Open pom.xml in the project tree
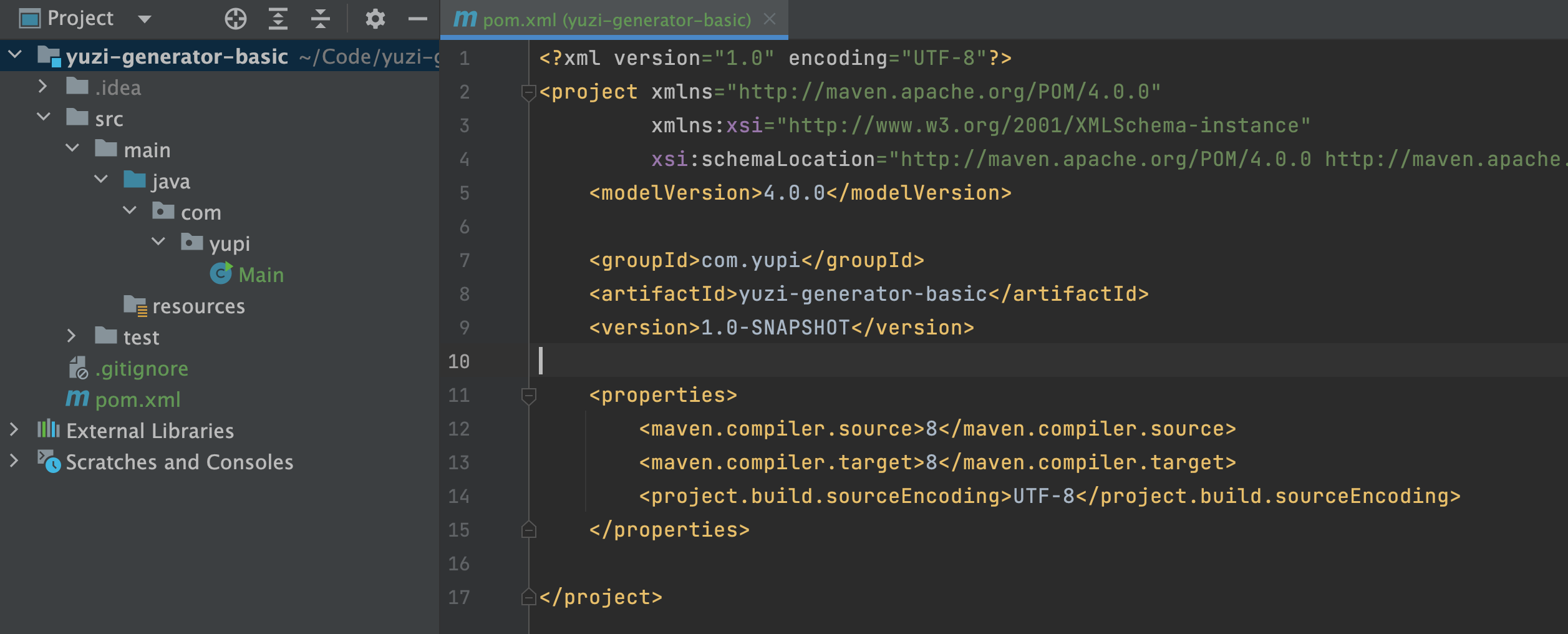Viewport: 1568px width, 634px height. point(138,400)
